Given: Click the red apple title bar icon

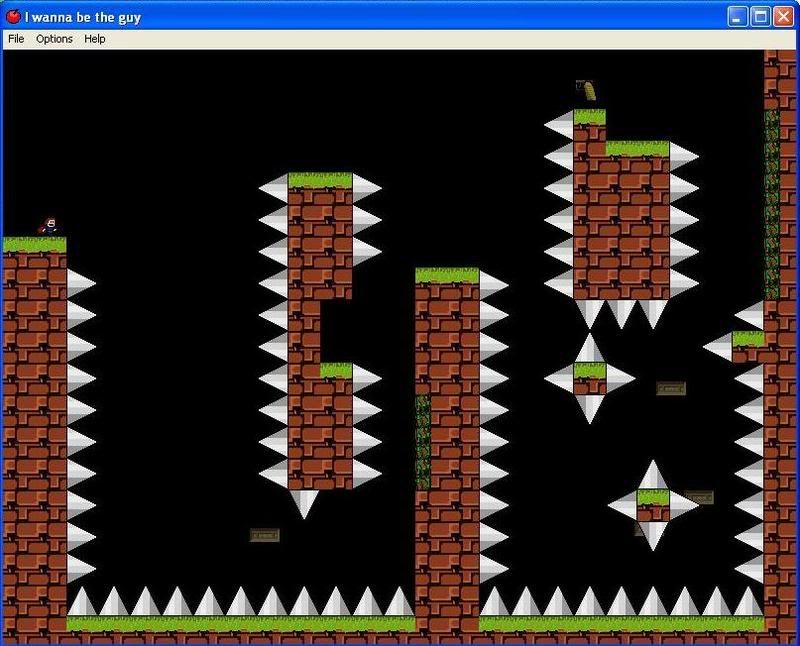Looking at the screenshot, I should click(x=13, y=16).
